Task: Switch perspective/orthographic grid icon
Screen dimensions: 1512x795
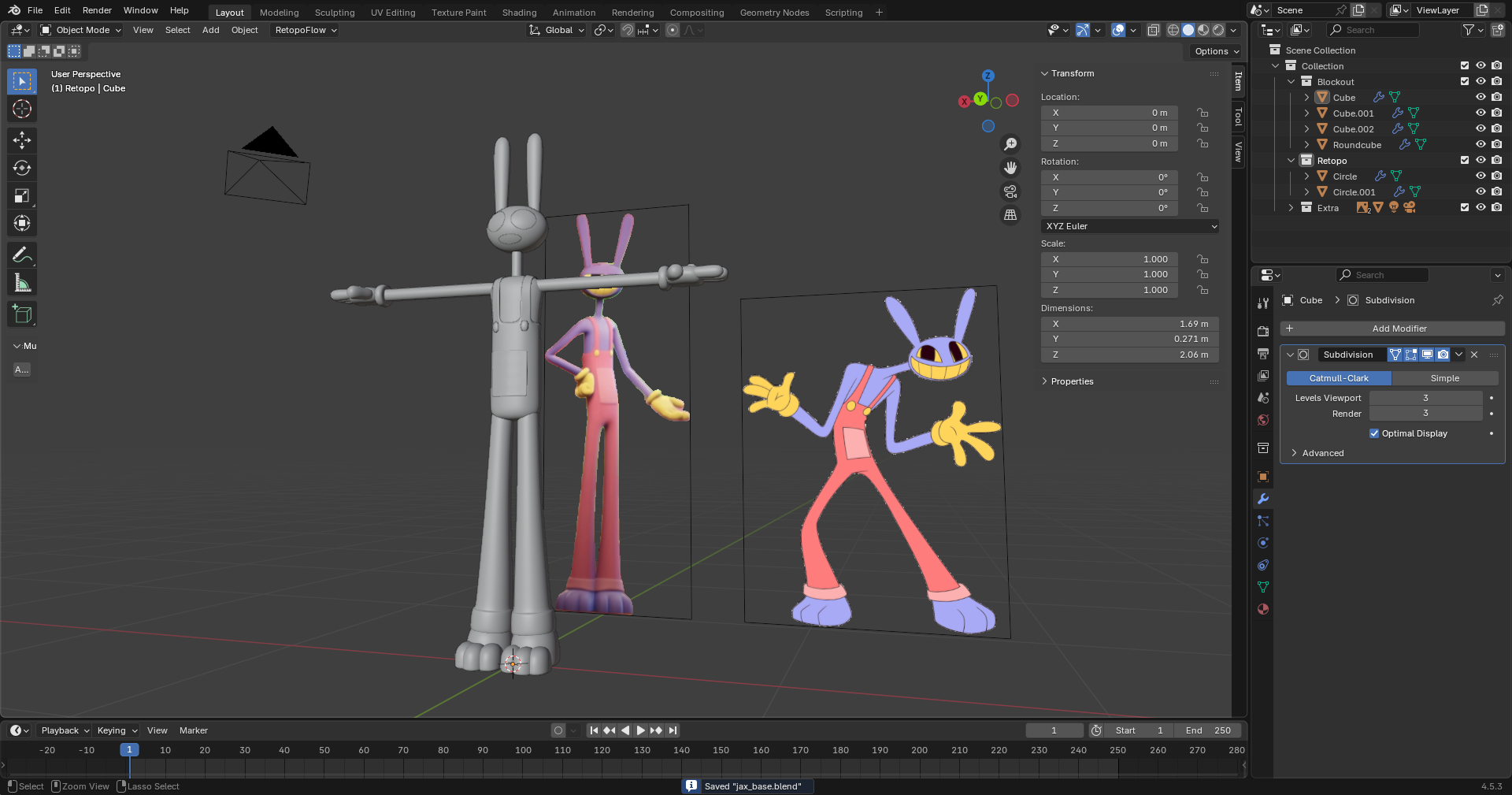Action: (x=1010, y=215)
